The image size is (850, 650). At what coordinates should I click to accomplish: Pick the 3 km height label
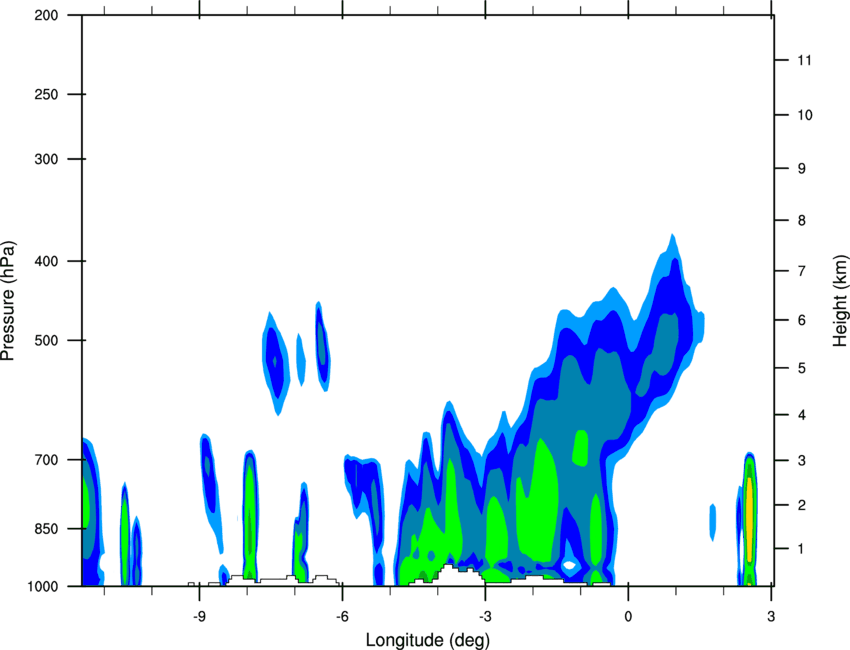click(802, 461)
